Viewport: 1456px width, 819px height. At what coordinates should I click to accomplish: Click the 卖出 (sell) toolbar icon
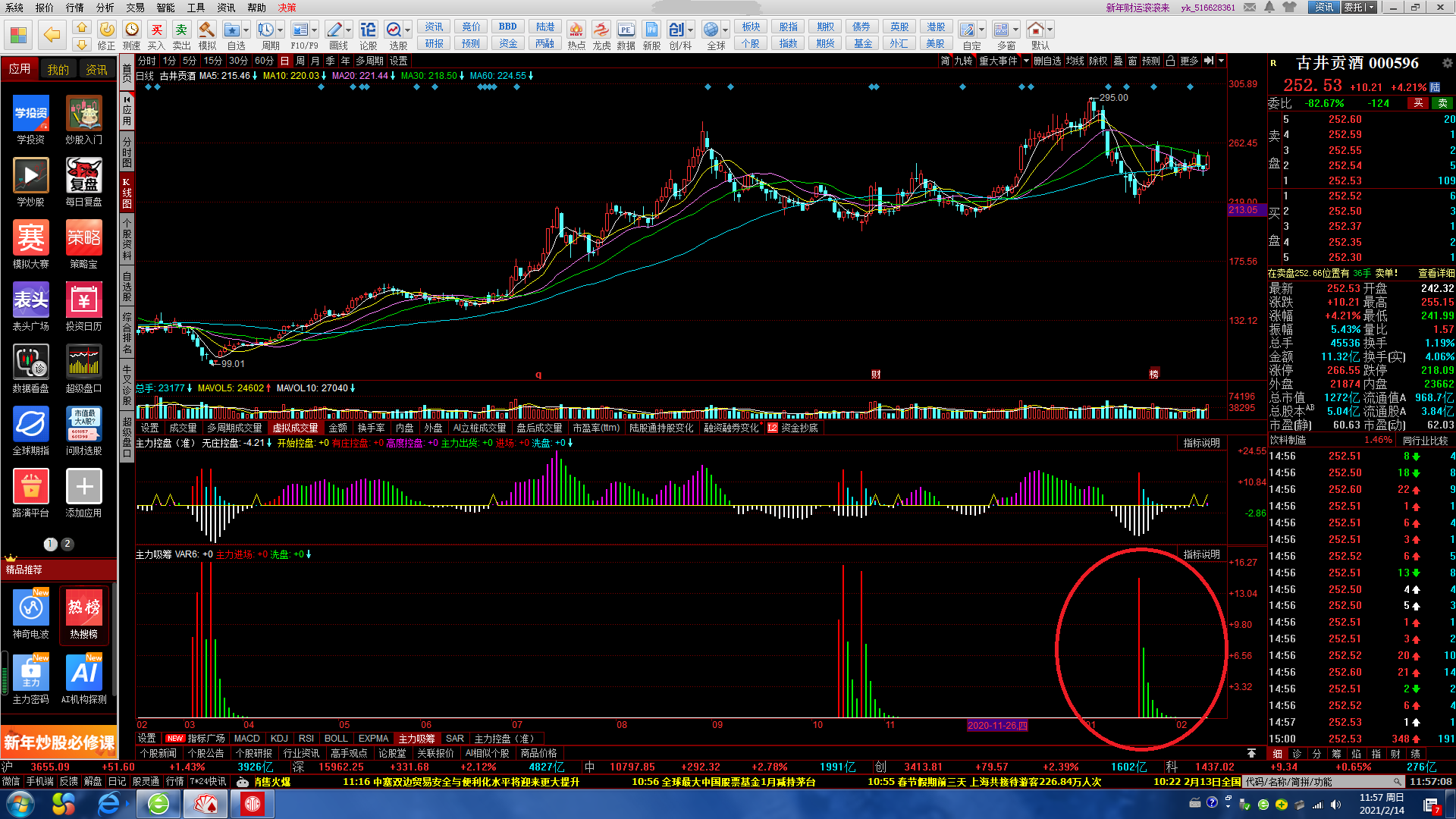point(181,30)
